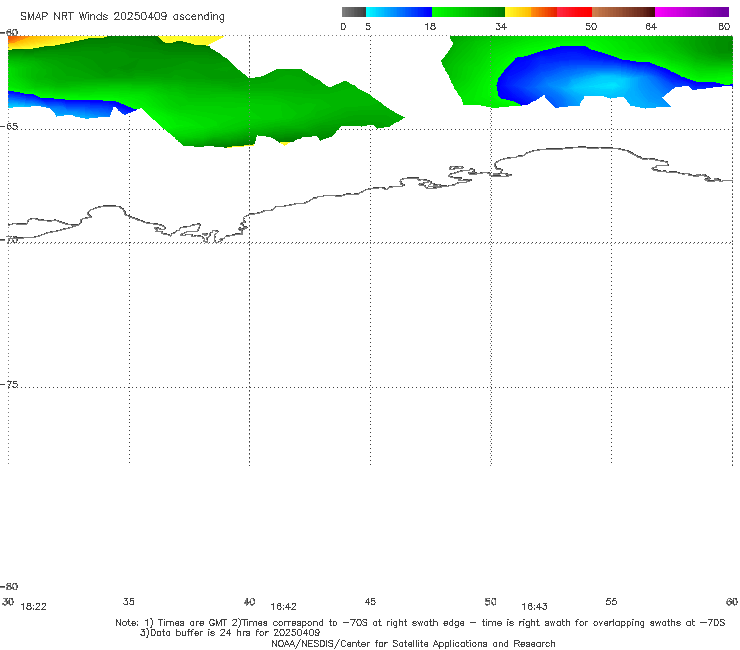Click the brown segment of the color bar

pos(623,12)
